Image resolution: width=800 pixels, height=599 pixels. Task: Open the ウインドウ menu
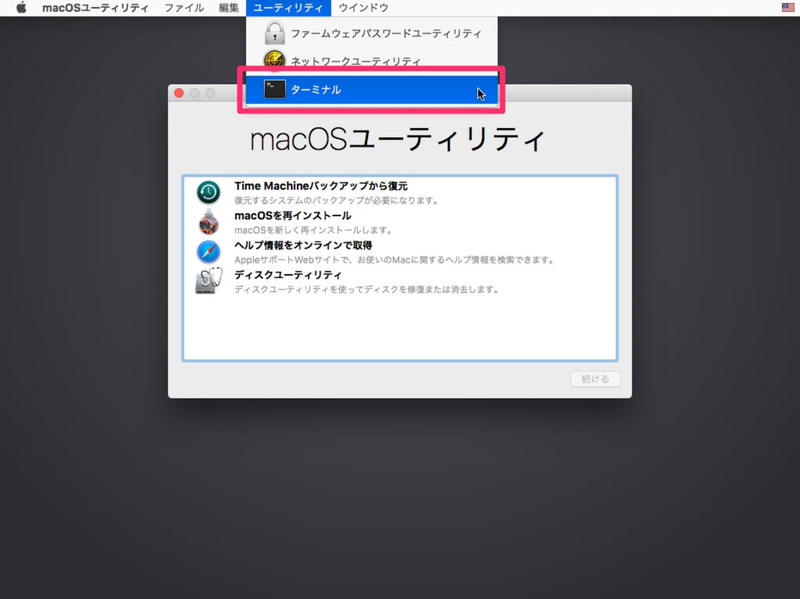(364, 8)
